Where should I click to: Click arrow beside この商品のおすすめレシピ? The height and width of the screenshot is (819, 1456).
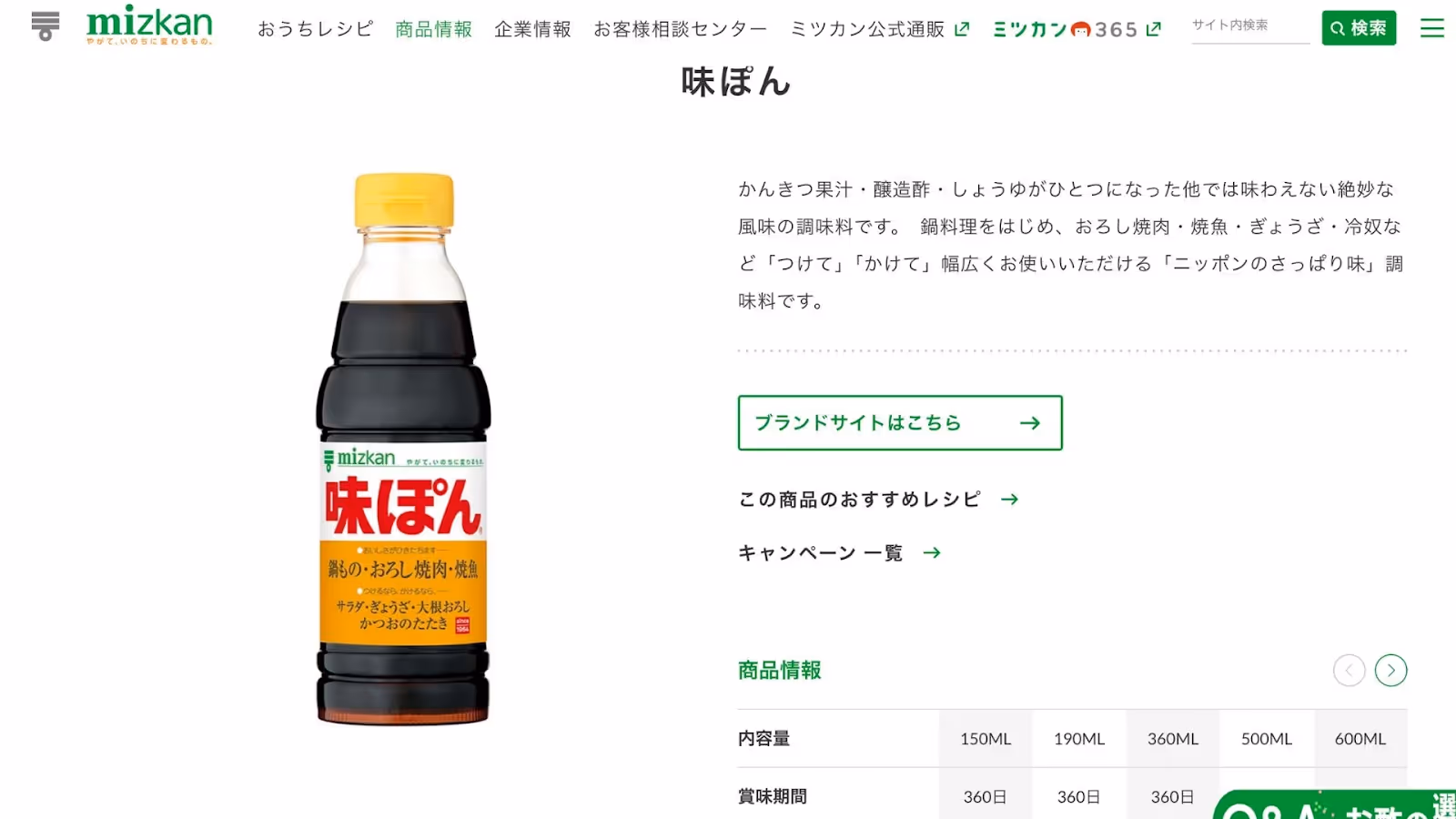(x=1009, y=500)
